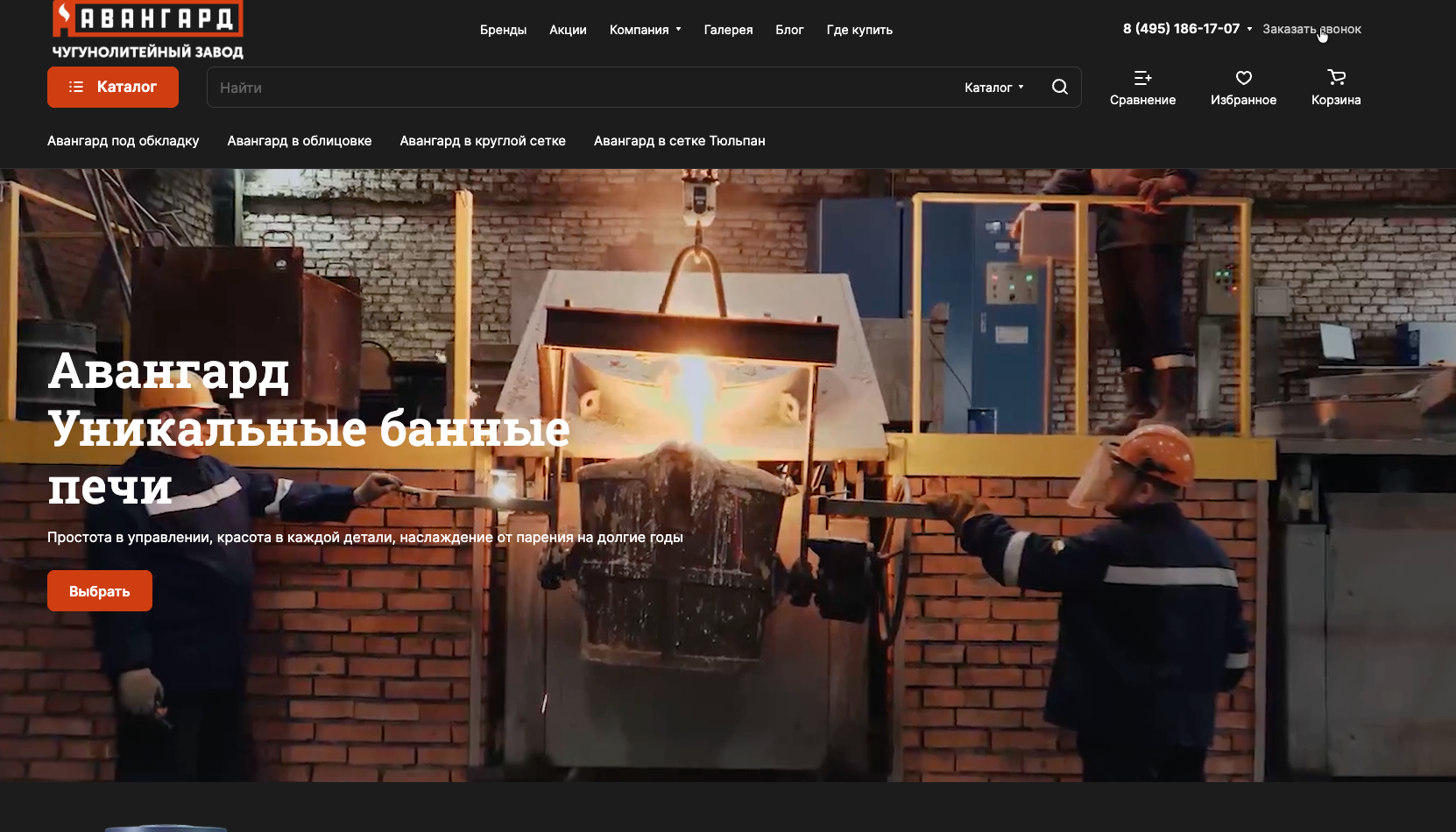Image resolution: width=1456 pixels, height=832 pixels.
Task: Go to the Акции page
Action: [x=568, y=30]
